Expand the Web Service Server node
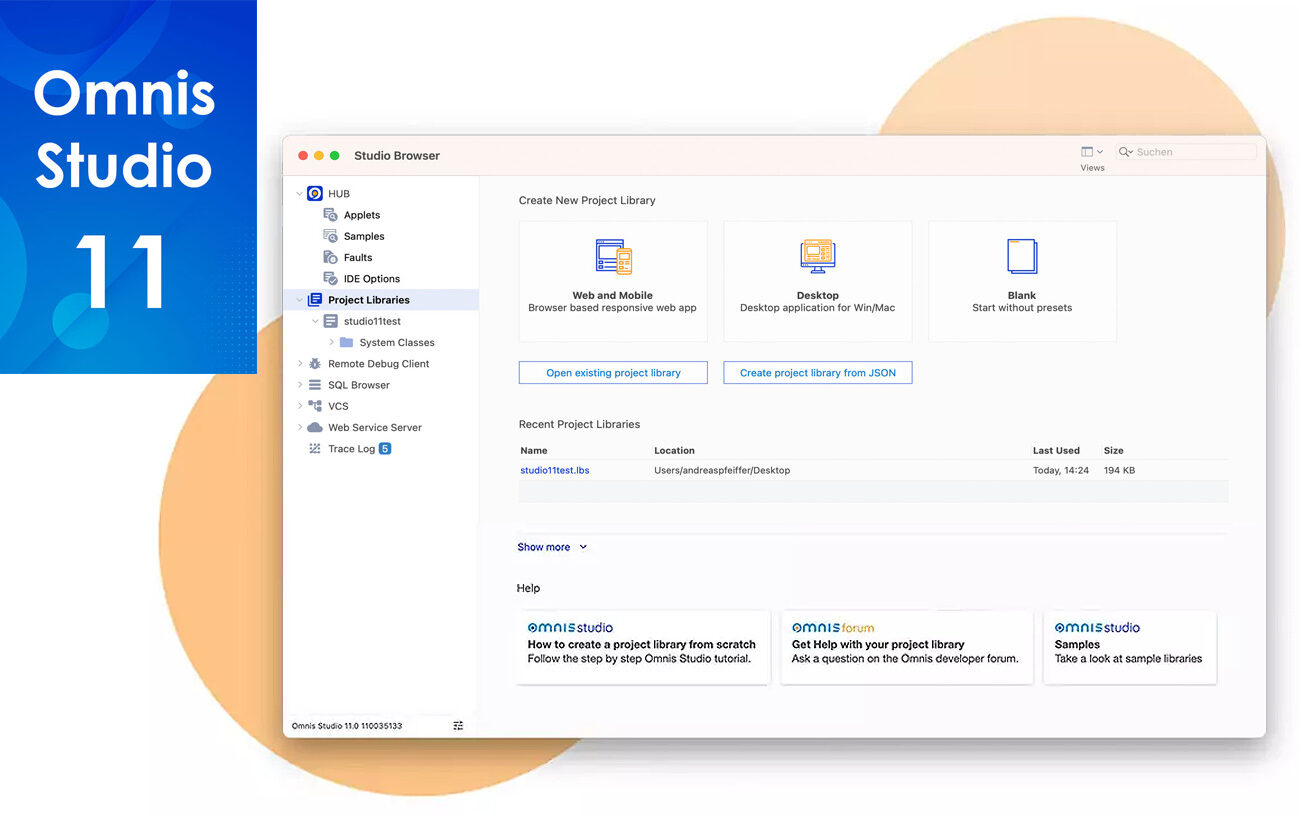 pyautogui.click(x=299, y=427)
